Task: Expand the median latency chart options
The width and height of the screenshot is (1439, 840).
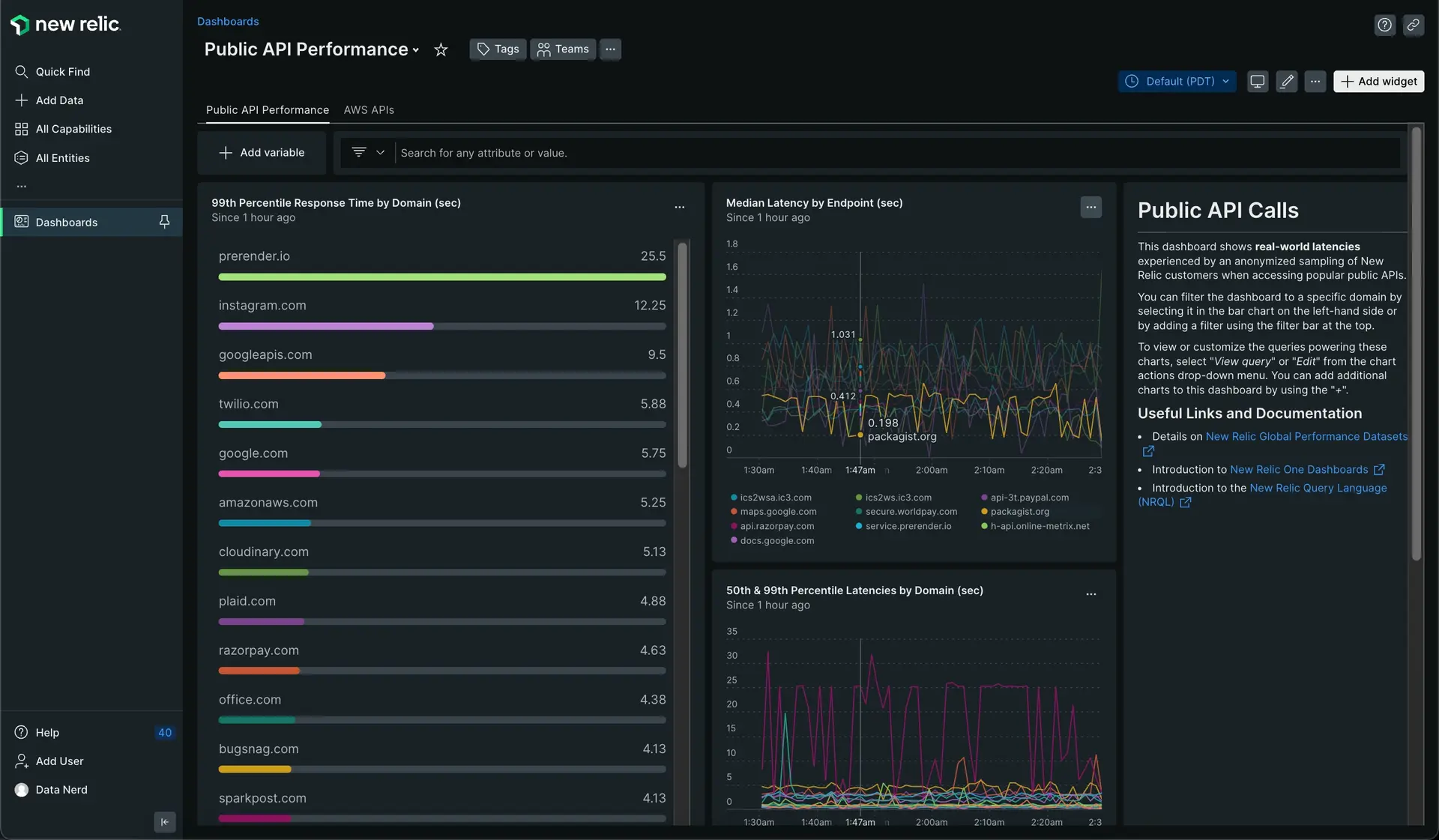Action: (1091, 207)
